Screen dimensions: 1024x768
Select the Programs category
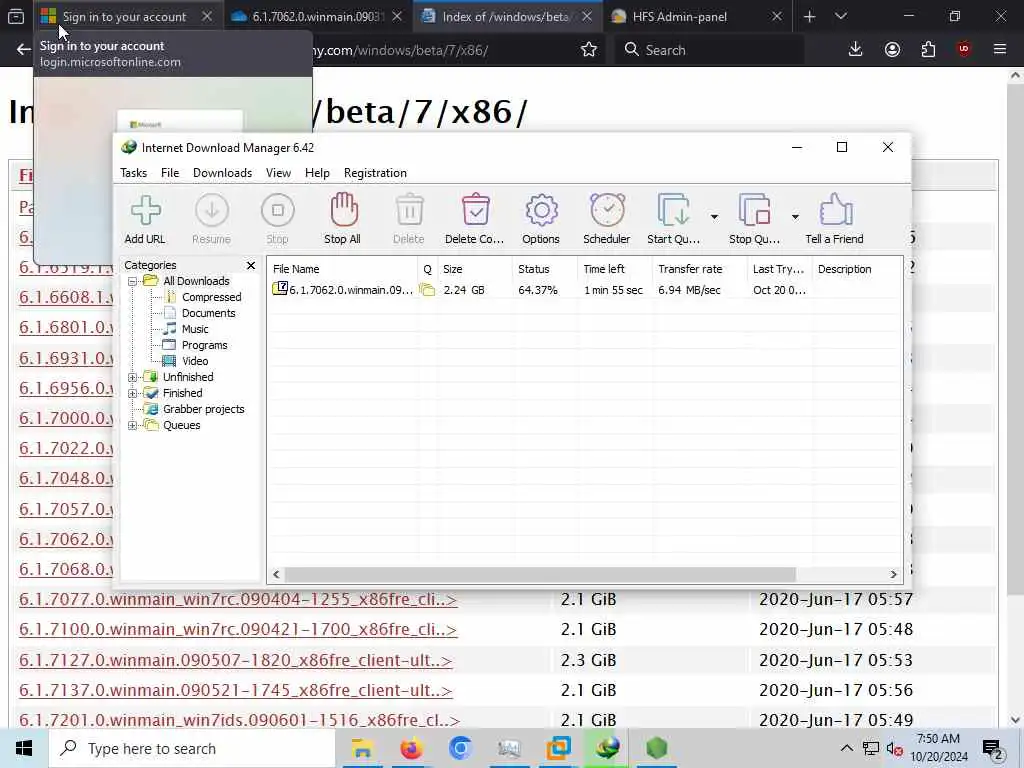pyautogui.click(x=204, y=345)
